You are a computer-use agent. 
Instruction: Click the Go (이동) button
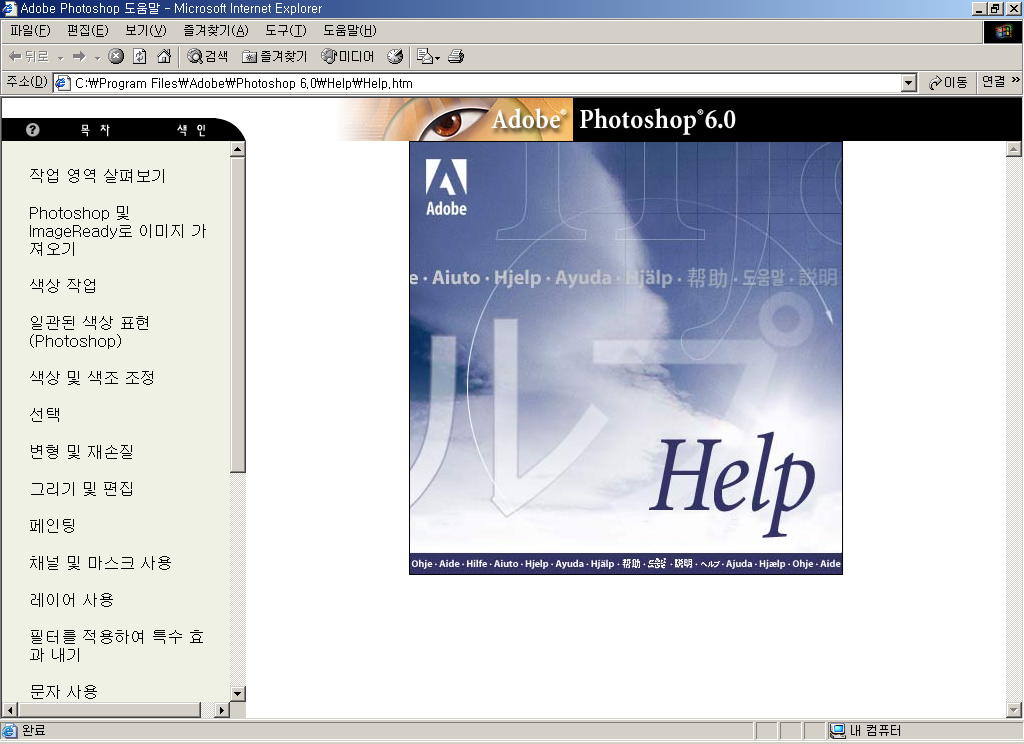click(x=948, y=82)
